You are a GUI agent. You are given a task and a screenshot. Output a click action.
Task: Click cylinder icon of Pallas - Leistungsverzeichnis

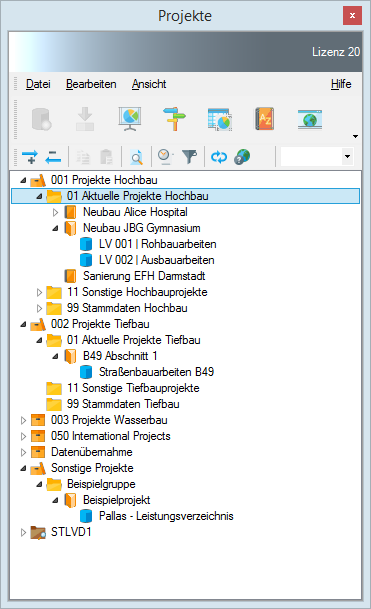86,516
